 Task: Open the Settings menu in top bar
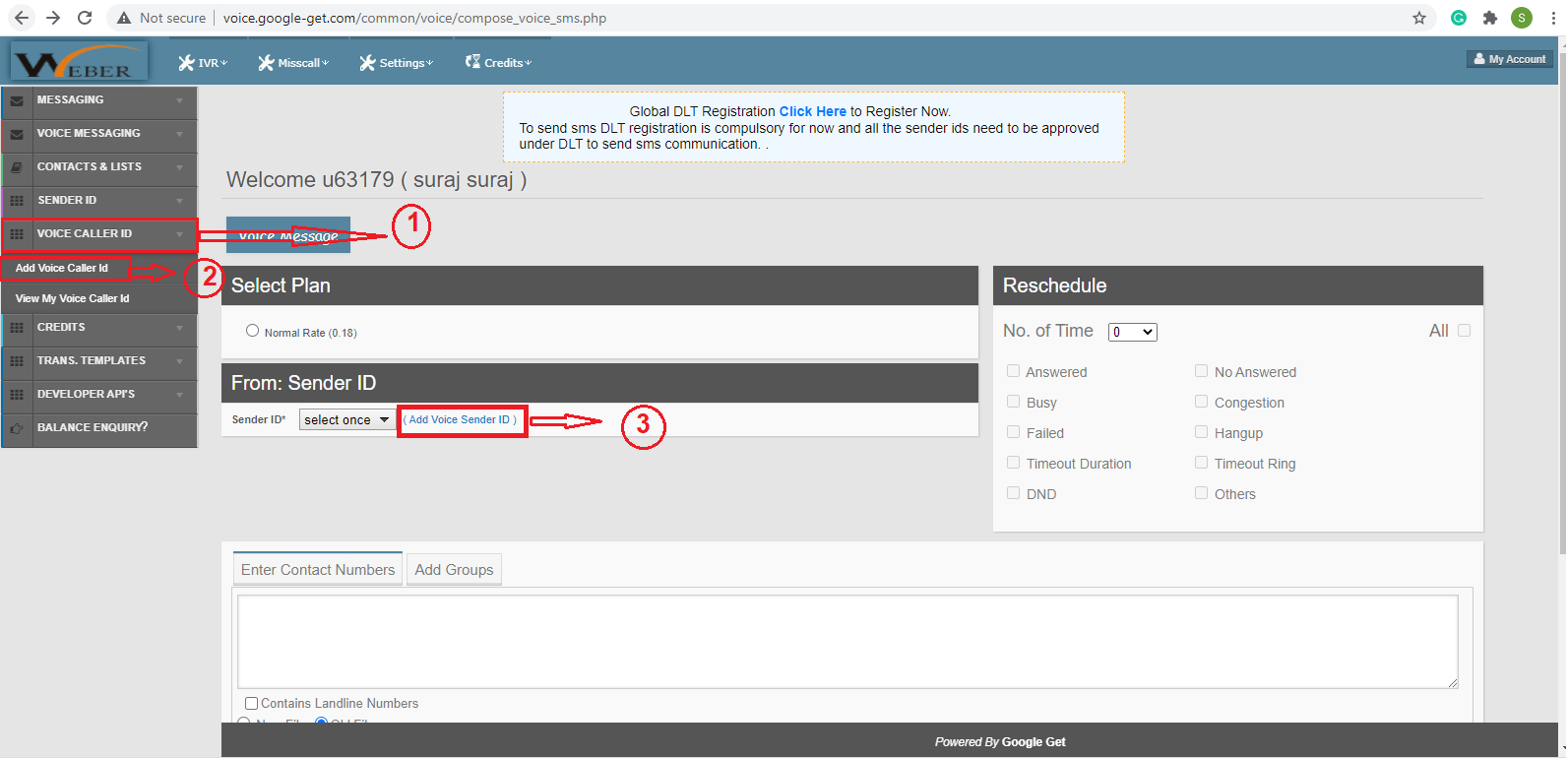tap(396, 63)
